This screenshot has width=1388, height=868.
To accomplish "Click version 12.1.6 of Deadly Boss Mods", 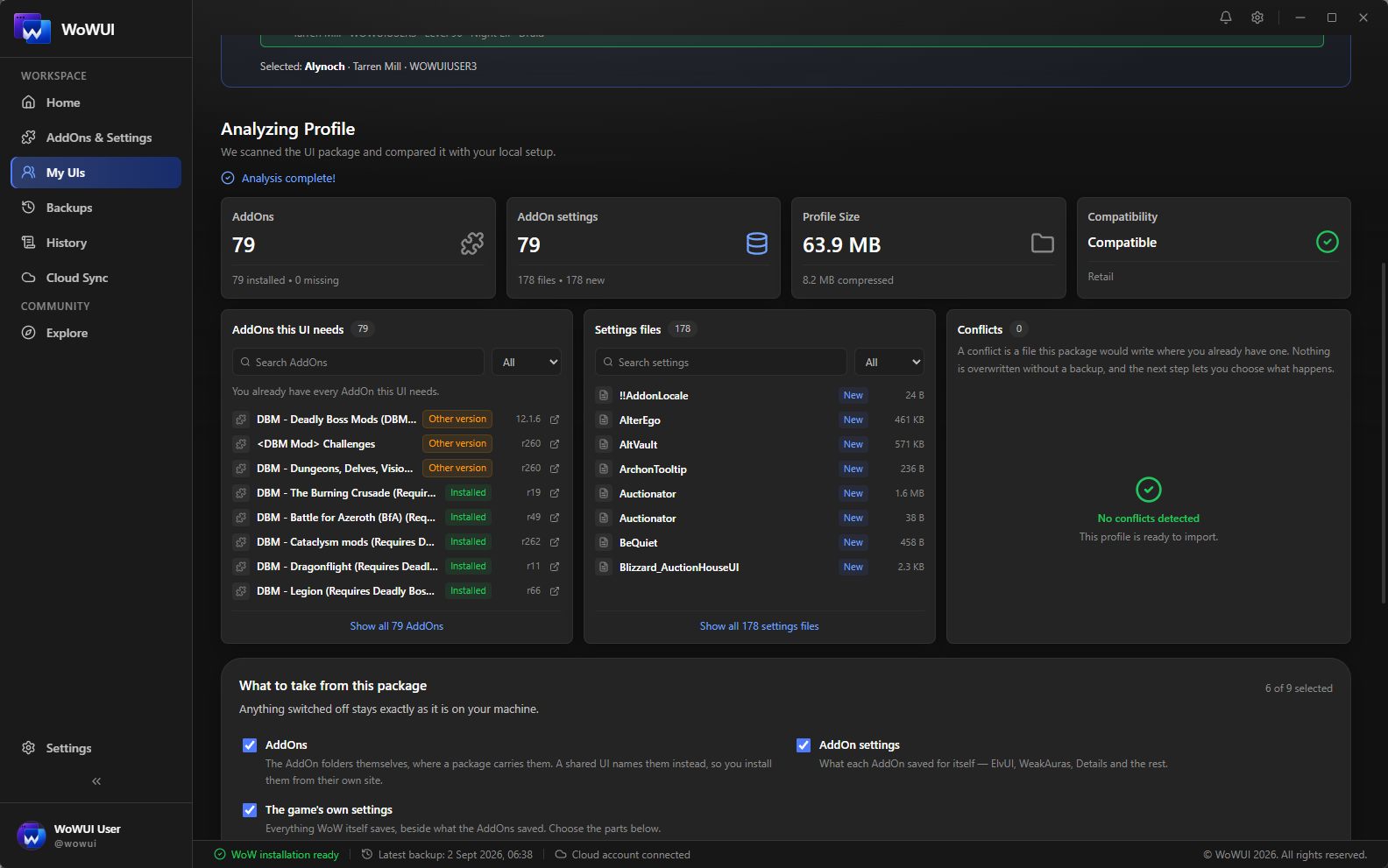I will [x=528, y=420].
